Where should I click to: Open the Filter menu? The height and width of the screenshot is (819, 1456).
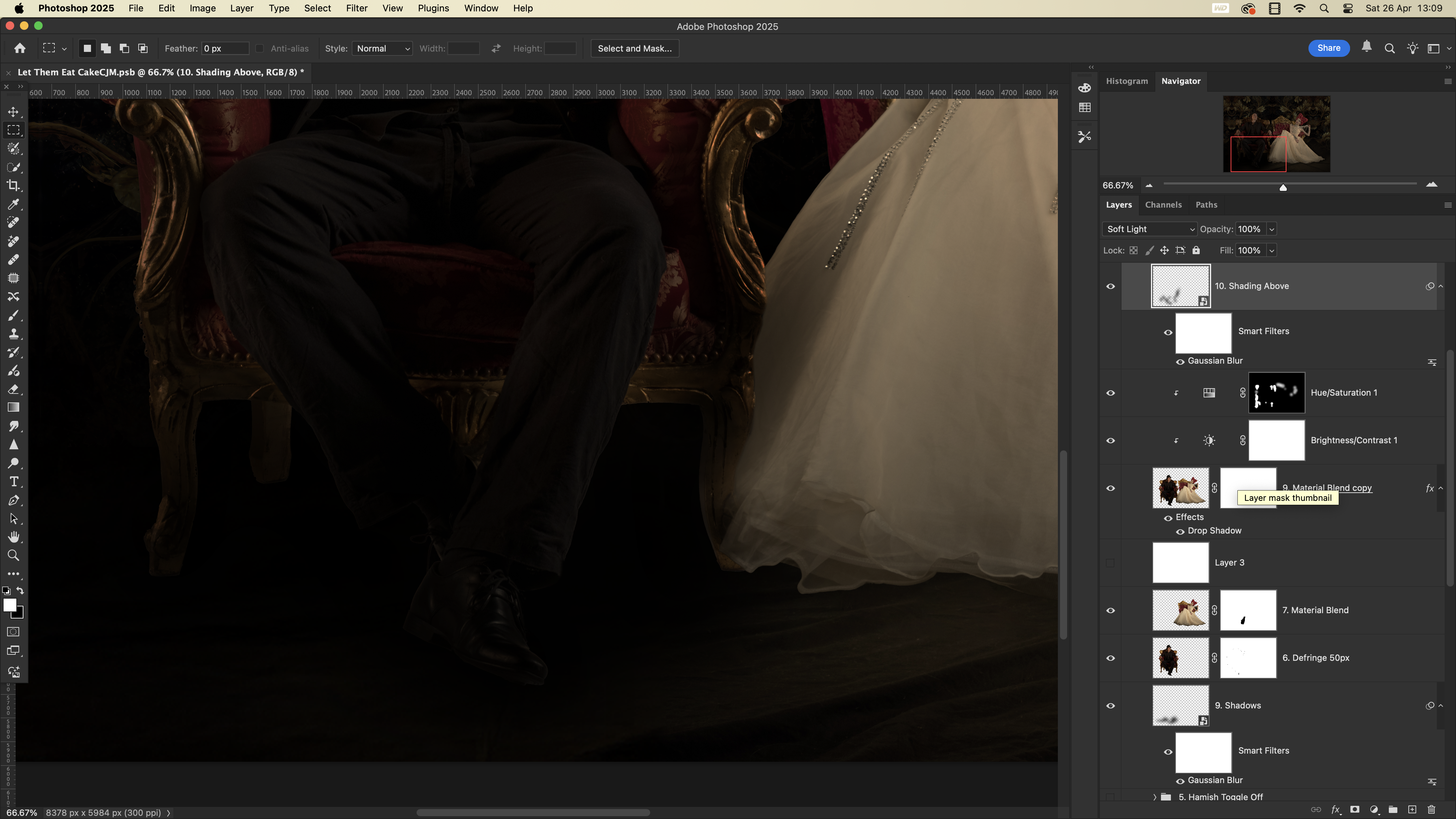[357, 9]
